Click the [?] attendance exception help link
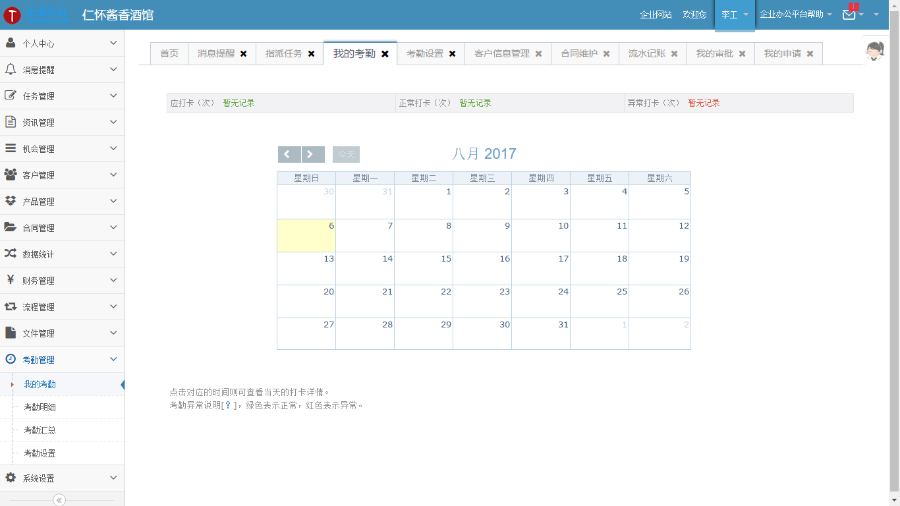The image size is (900, 506). click(x=228, y=405)
